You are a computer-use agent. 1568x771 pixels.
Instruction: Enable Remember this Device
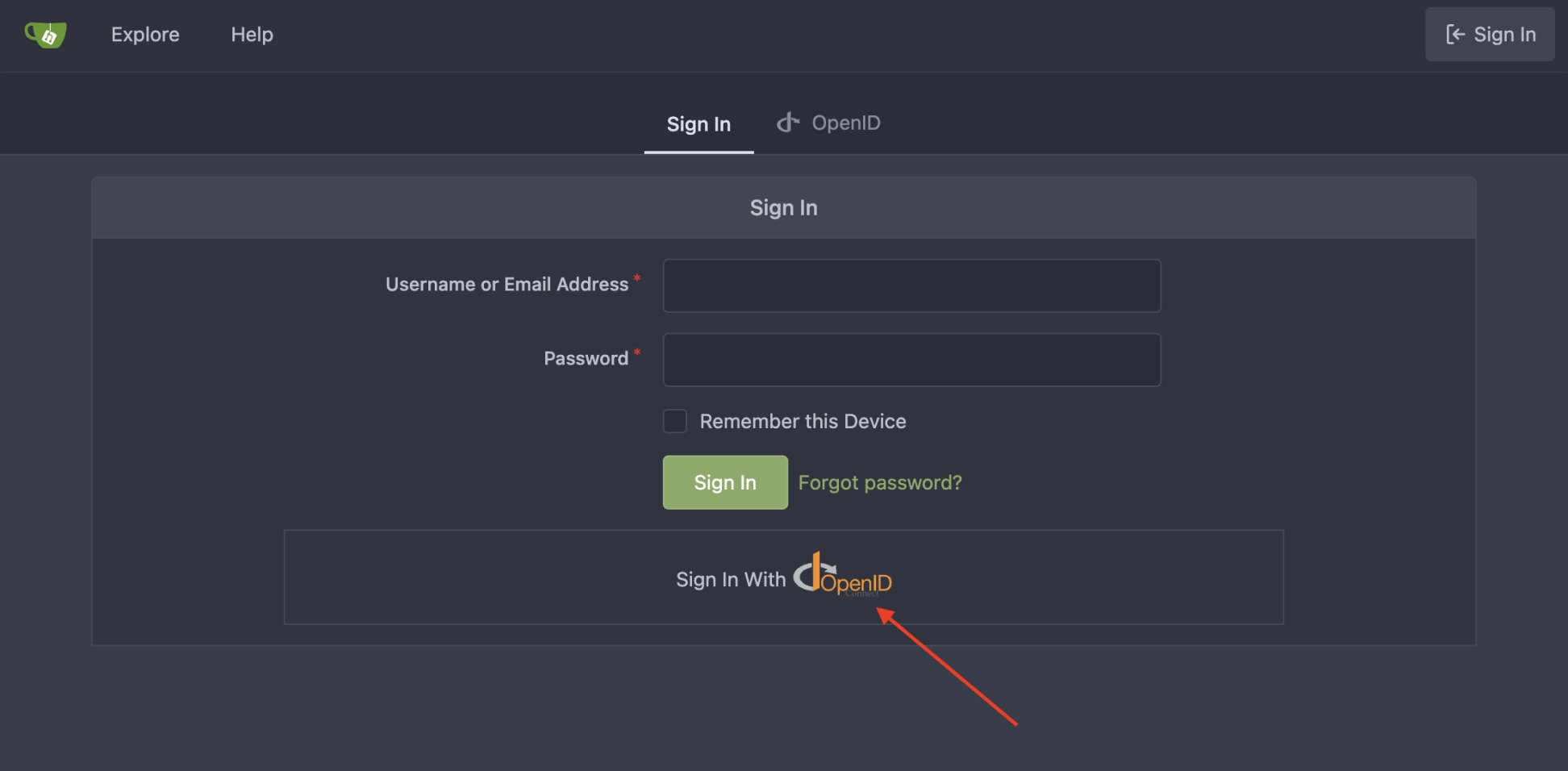click(x=674, y=421)
